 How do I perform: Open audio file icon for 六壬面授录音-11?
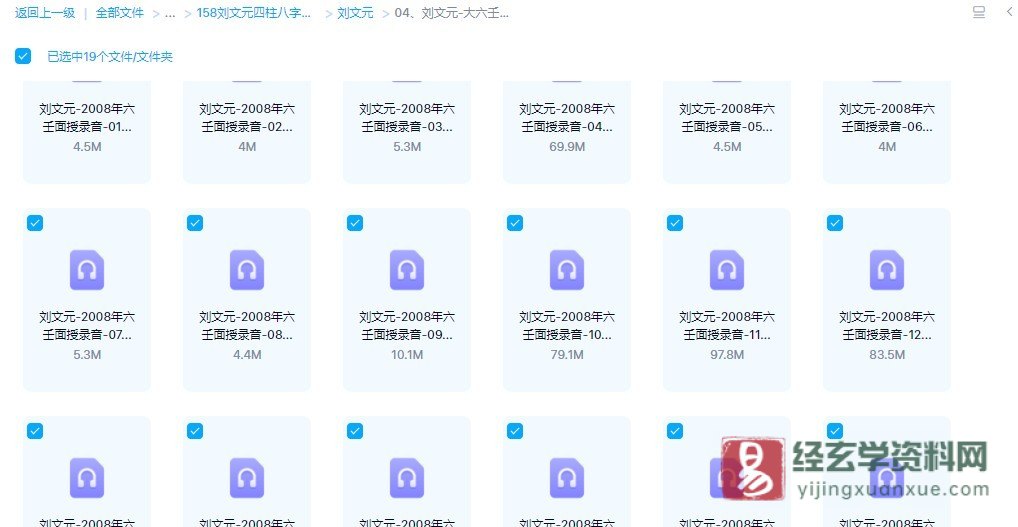tap(727, 270)
